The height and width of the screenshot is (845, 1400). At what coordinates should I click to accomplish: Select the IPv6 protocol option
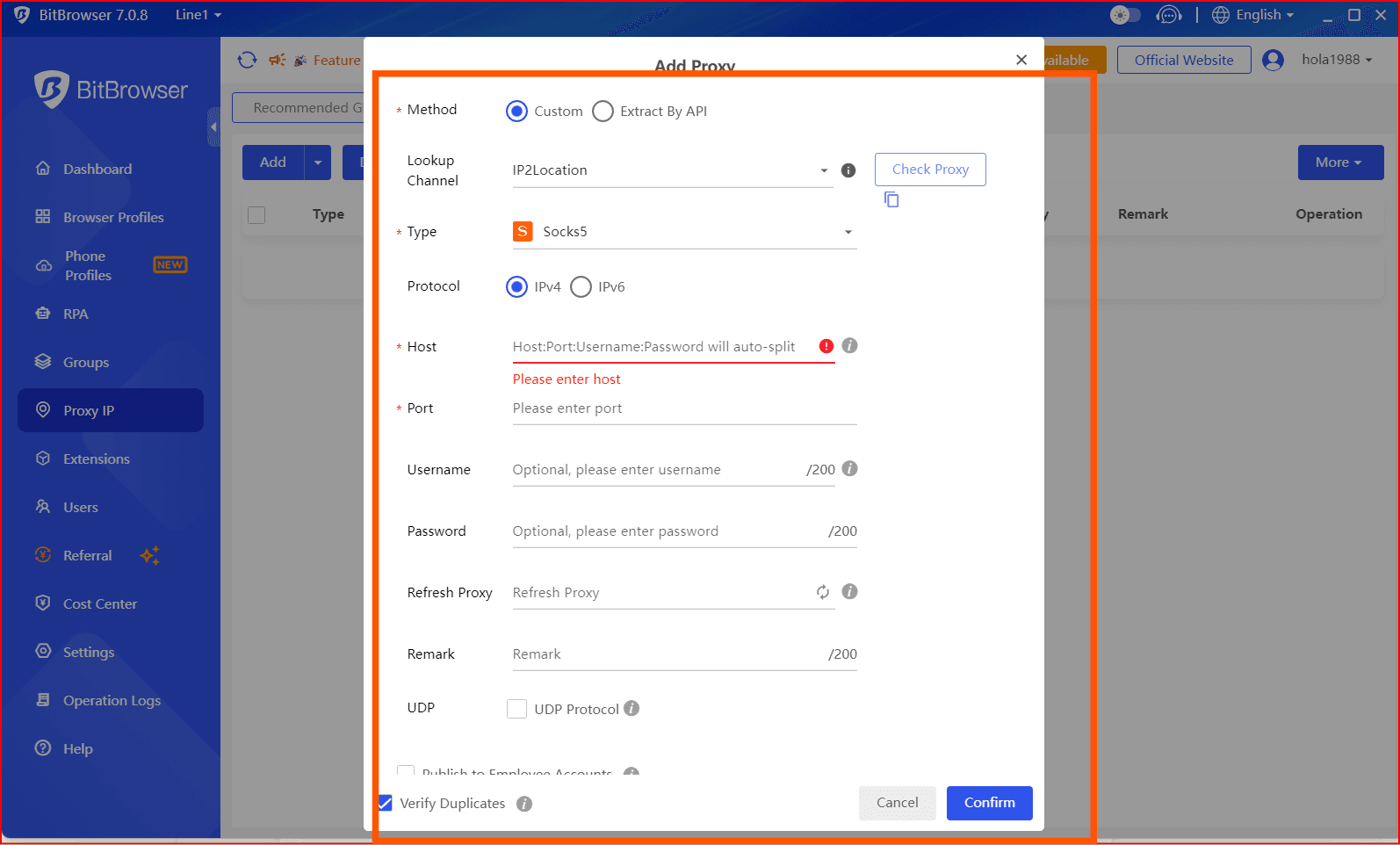coord(581,287)
